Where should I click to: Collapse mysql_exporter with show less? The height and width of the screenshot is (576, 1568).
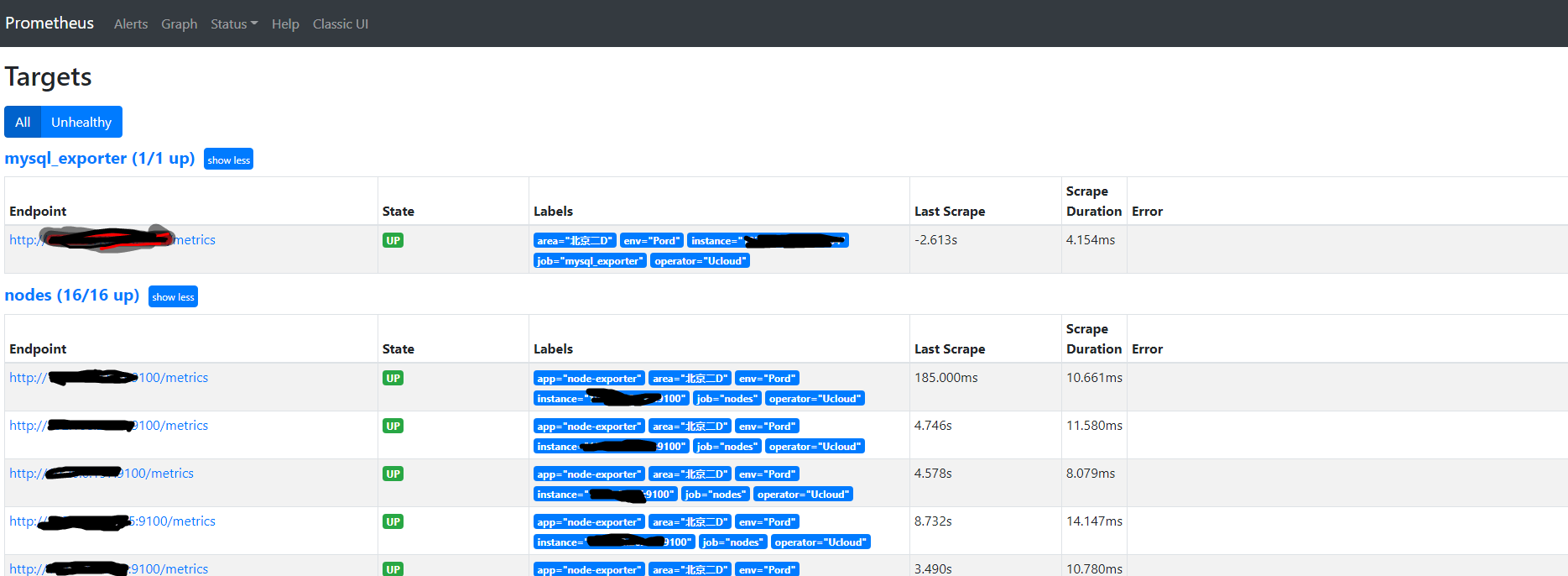(228, 160)
